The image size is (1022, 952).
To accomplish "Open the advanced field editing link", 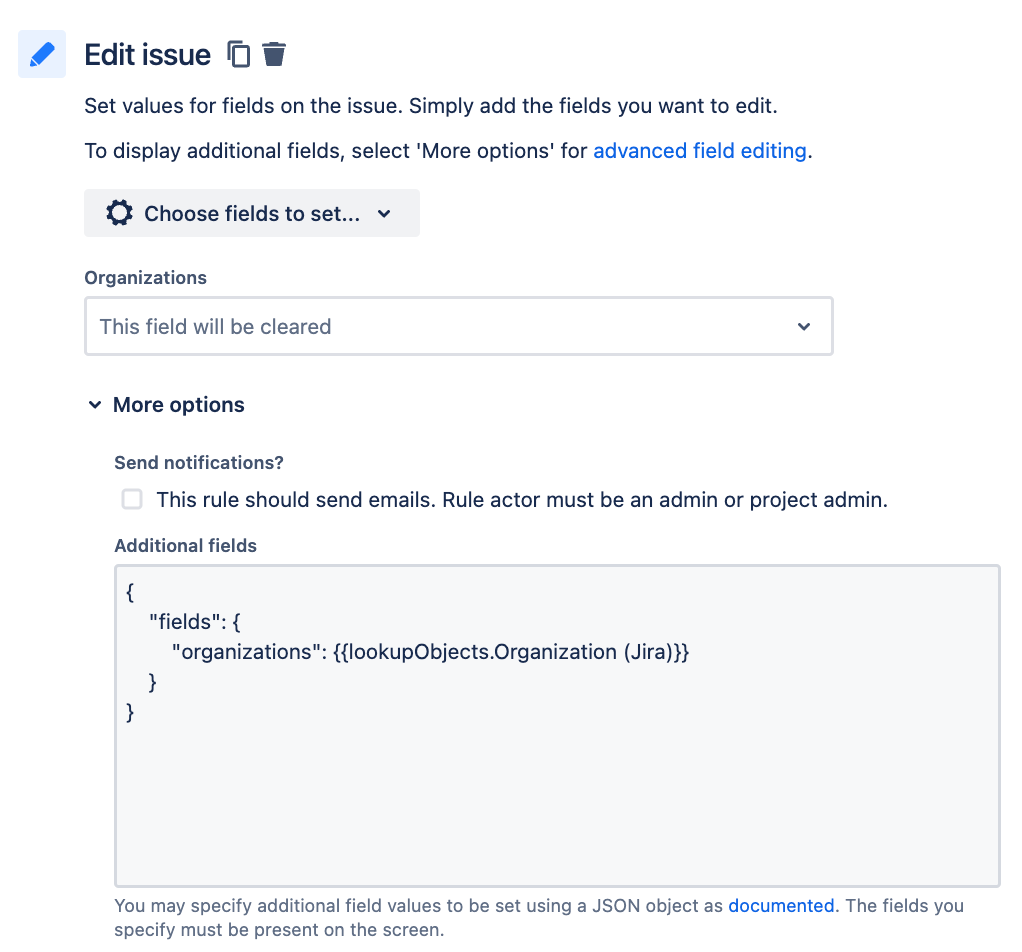I will [699, 150].
